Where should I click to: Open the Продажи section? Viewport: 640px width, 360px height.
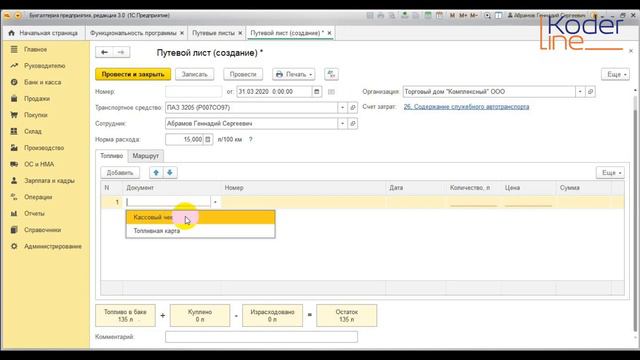click(x=37, y=98)
